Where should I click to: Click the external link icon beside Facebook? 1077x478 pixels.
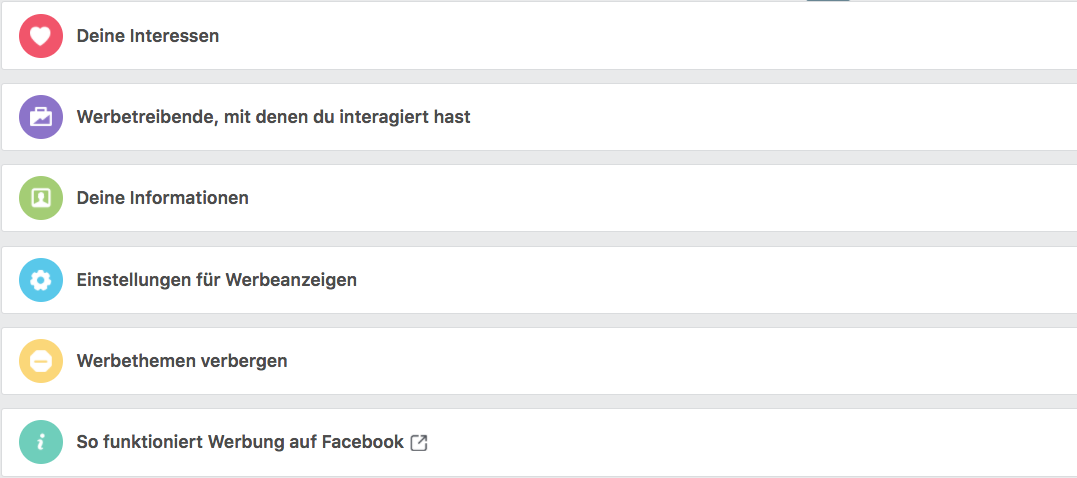[419, 442]
